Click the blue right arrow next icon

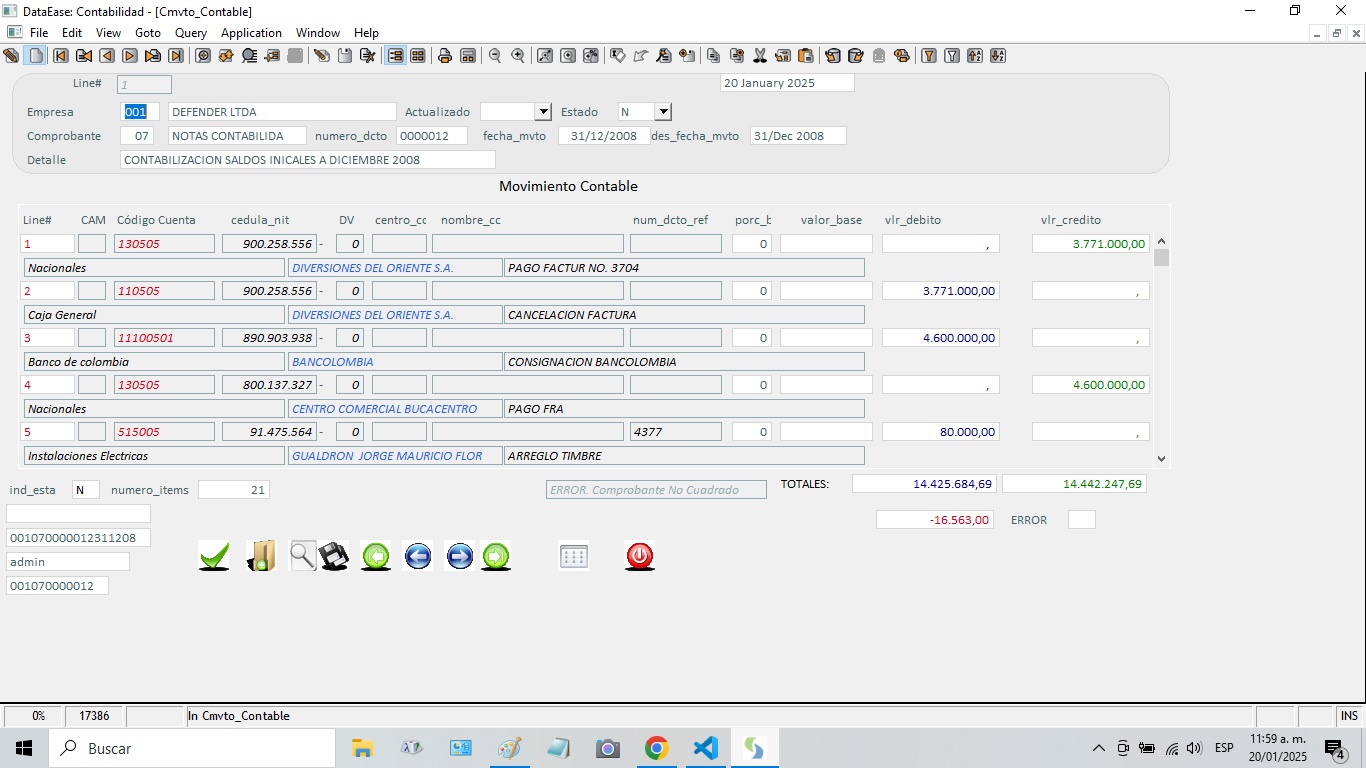(459, 556)
